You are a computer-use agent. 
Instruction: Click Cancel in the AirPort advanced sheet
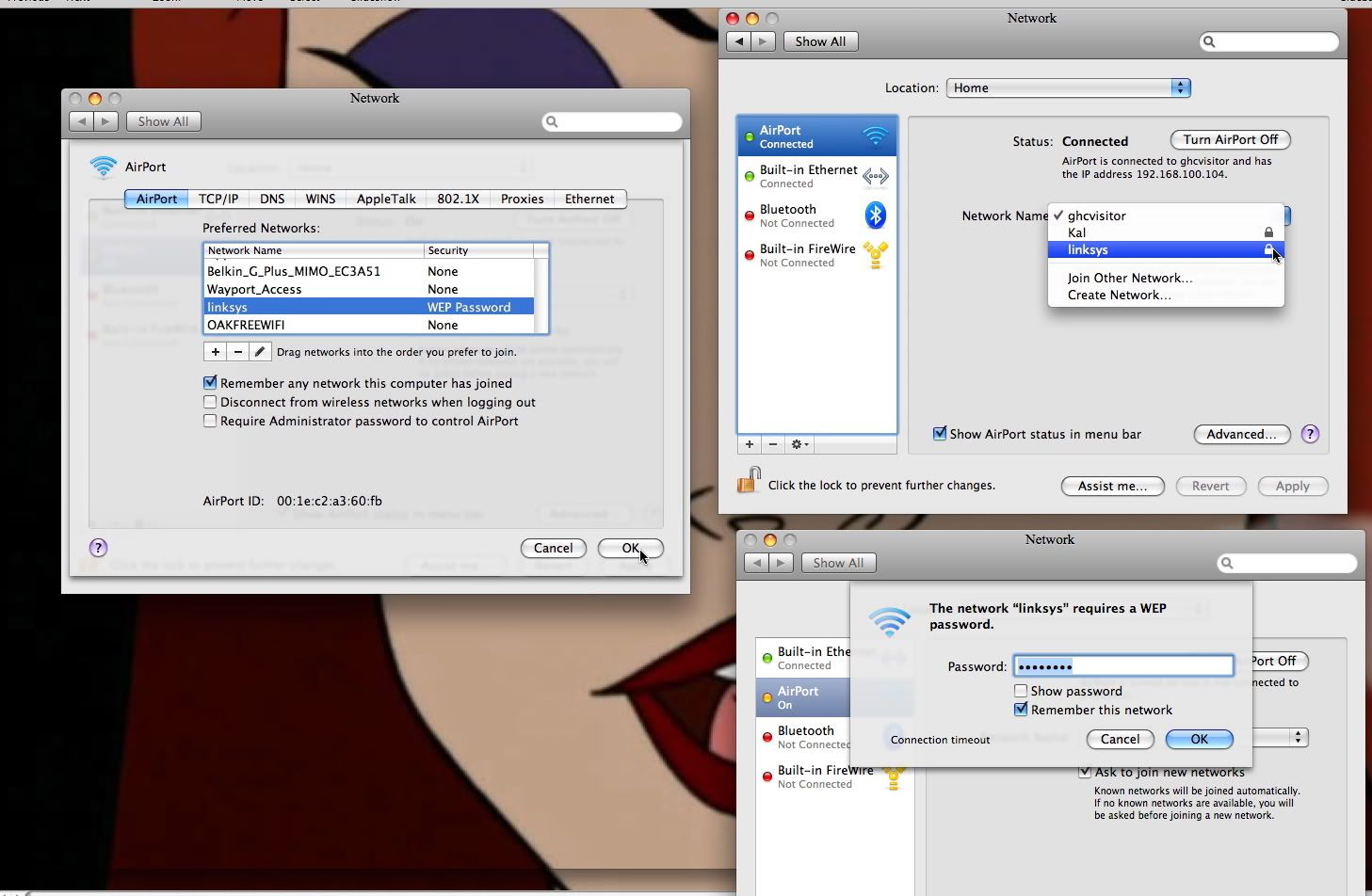click(554, 548)
